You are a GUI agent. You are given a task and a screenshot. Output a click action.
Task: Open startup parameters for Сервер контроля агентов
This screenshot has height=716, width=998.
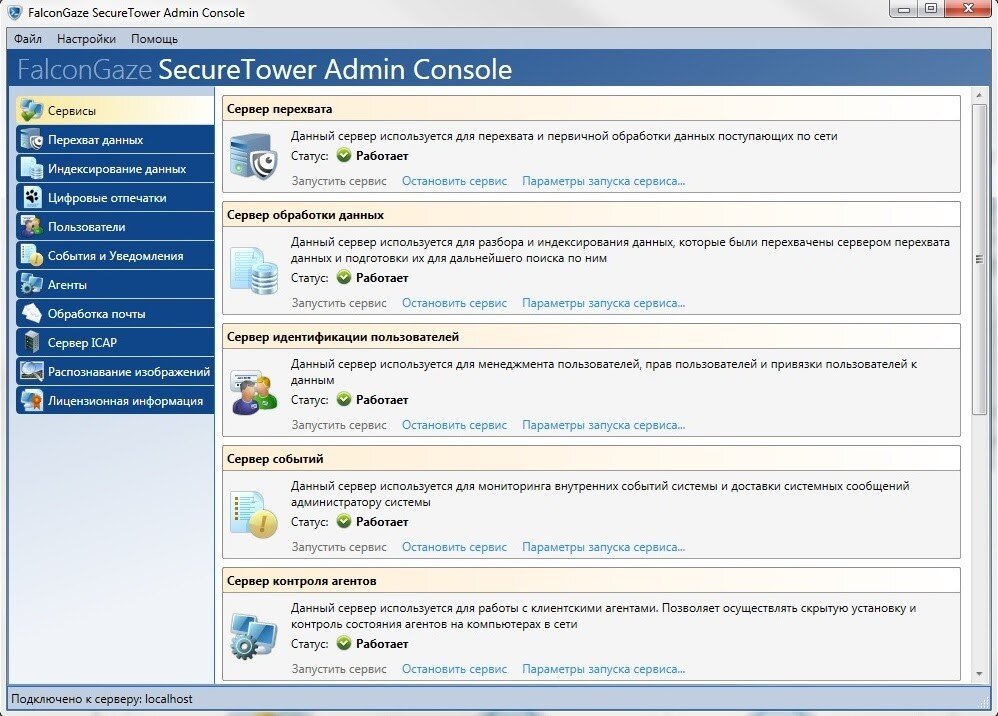(603, 669)
